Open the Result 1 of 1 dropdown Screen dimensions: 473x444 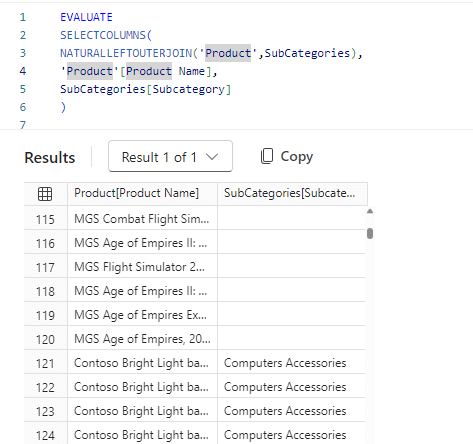[x=170, y=156]
